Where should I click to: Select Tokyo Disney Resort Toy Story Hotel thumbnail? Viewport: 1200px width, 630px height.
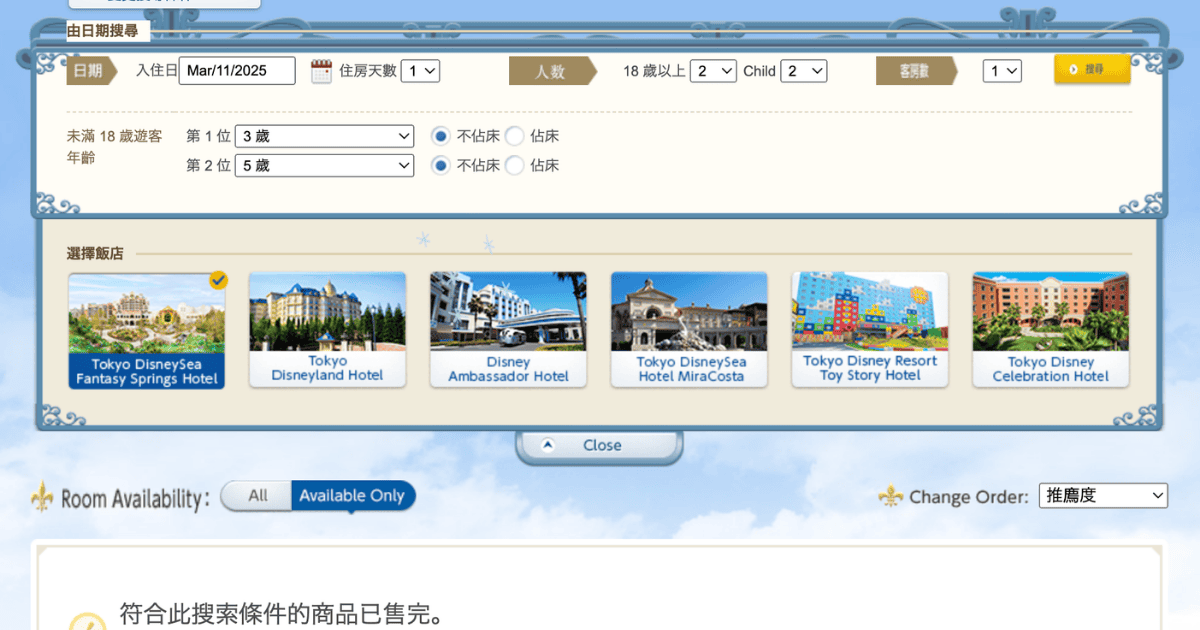(x=870, y=329)
